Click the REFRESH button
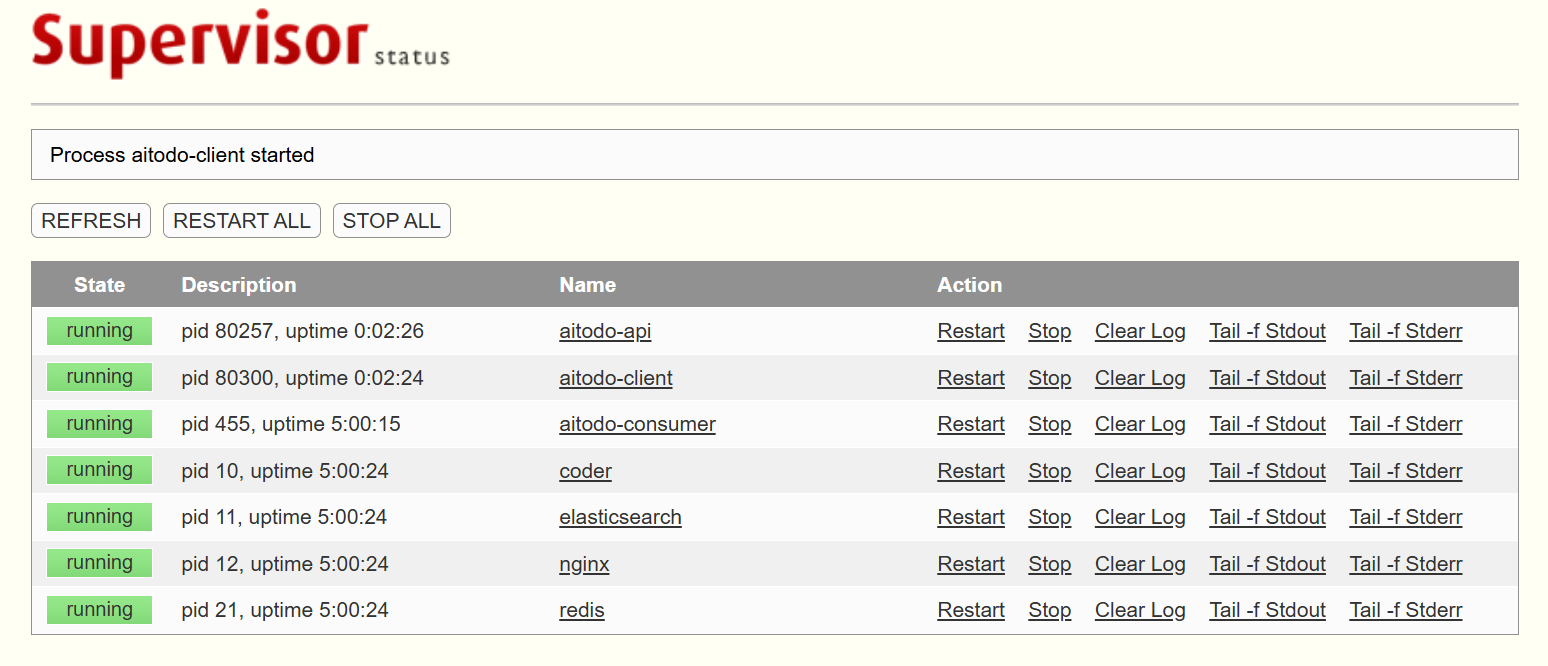Viewport: 1548px width, 666px height. 91,221
